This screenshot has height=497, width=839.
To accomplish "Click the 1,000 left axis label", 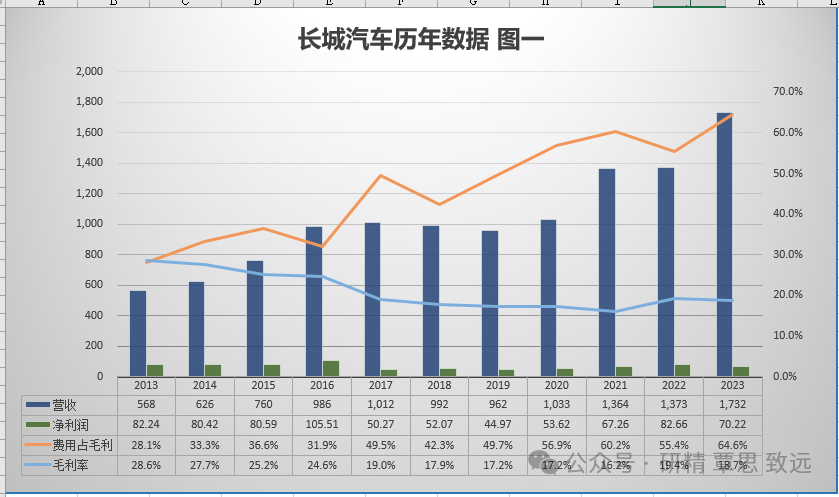I will 89,224.
